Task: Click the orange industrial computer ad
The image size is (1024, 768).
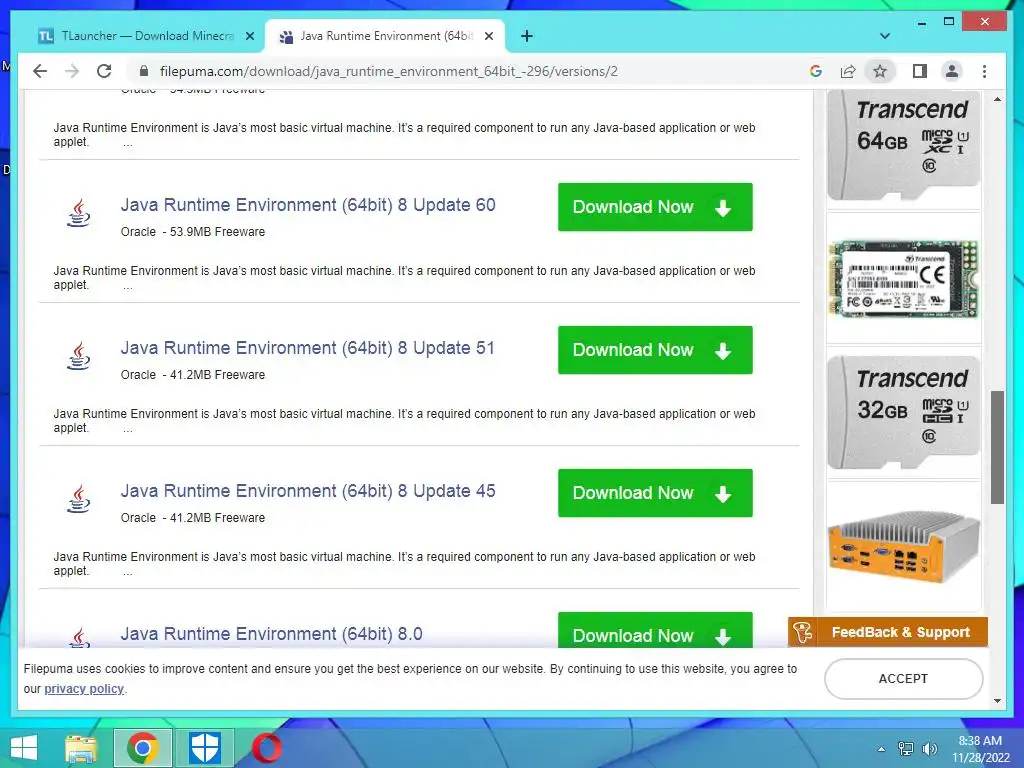Action: [x=904, y=546]
